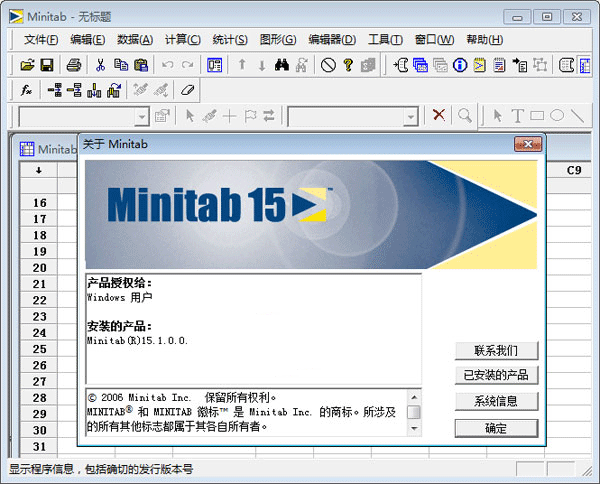Click the Clear Cells eraser icon

click(x=188, y=90)
